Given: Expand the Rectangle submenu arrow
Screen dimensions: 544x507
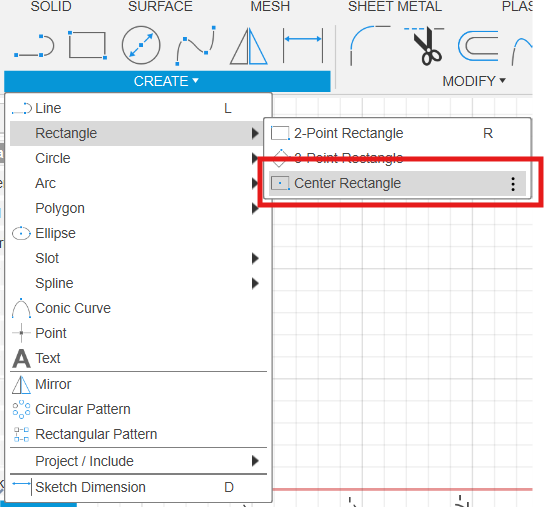Looking at the screenshot, I should [255, 133].
